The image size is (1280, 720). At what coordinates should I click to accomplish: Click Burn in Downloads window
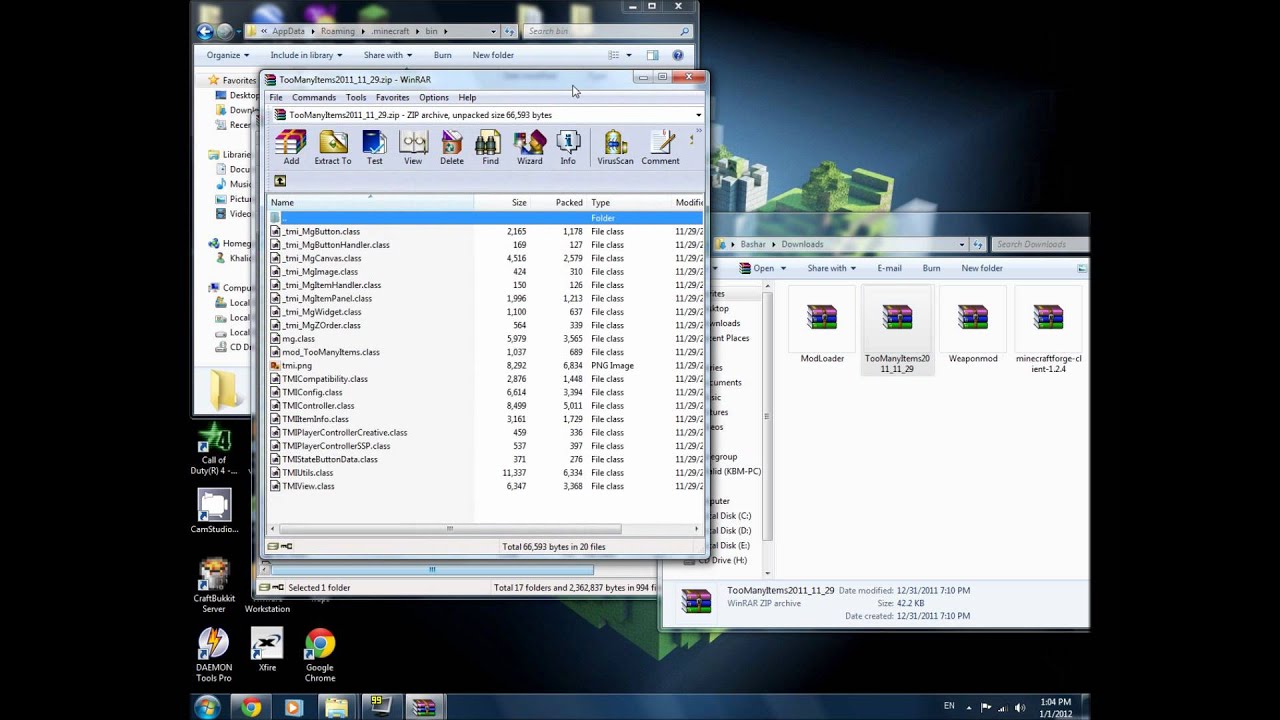tap(931, 268)
